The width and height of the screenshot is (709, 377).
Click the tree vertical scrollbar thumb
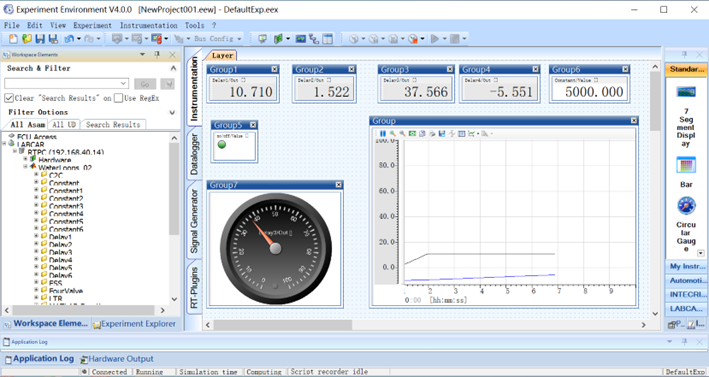click(x=175, y=189)
